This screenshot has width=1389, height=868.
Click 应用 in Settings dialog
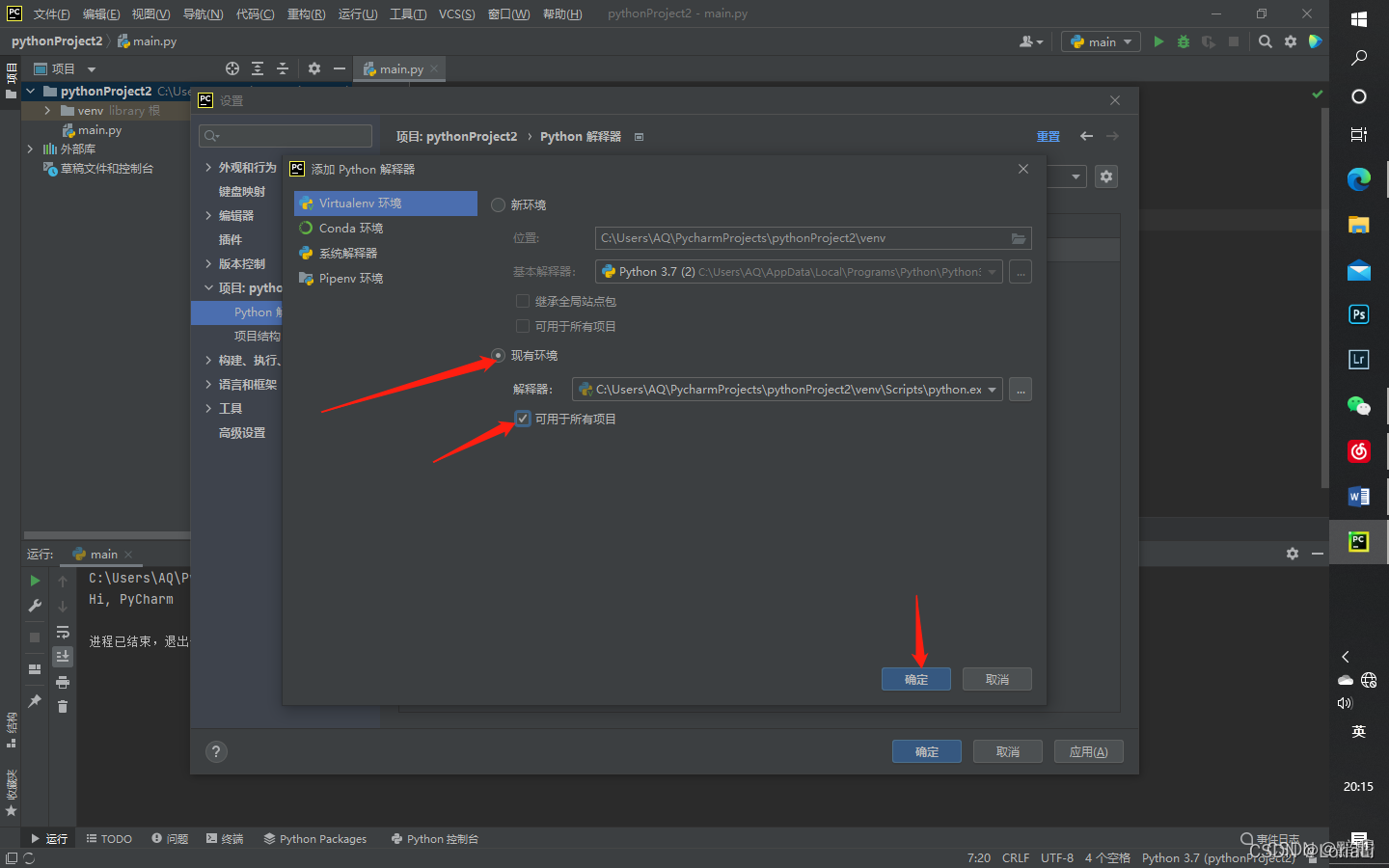[1089, 751]
